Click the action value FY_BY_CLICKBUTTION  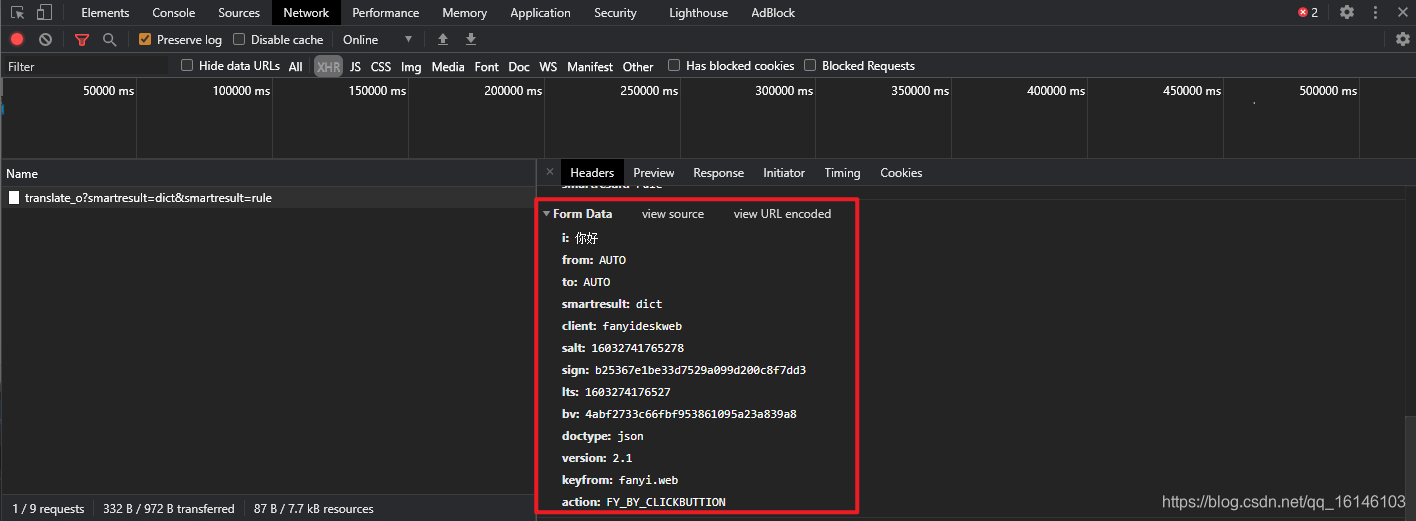click(x=666, y=502)
